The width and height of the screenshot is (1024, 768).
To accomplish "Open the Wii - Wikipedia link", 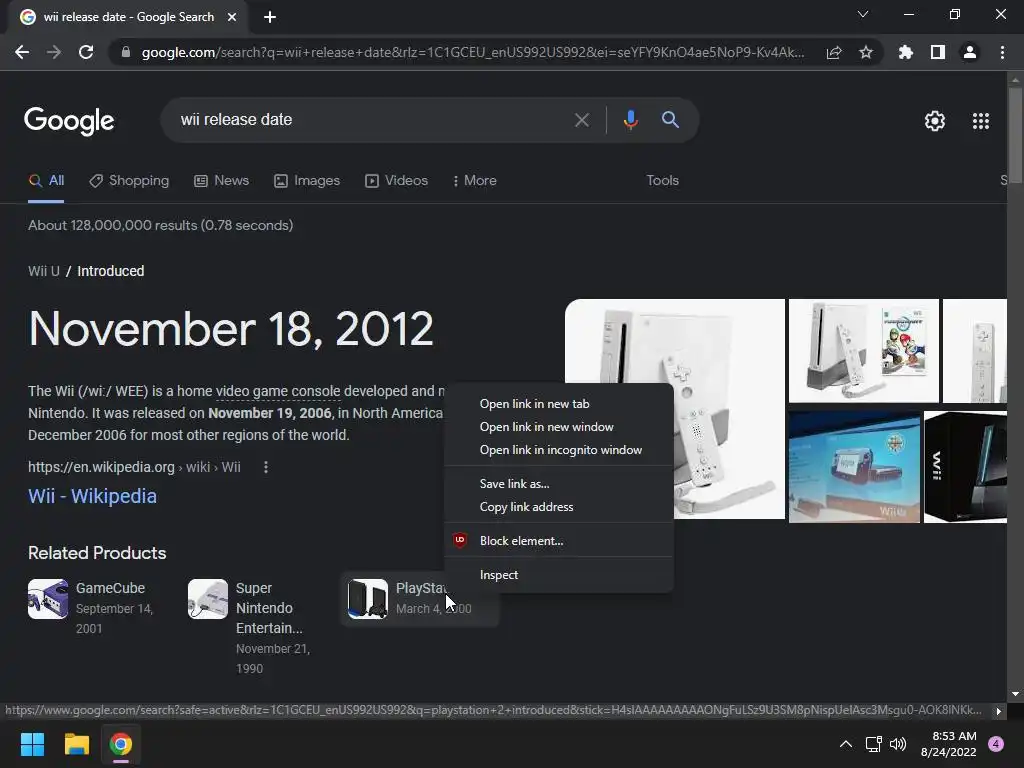I will [x=92, y=496].
